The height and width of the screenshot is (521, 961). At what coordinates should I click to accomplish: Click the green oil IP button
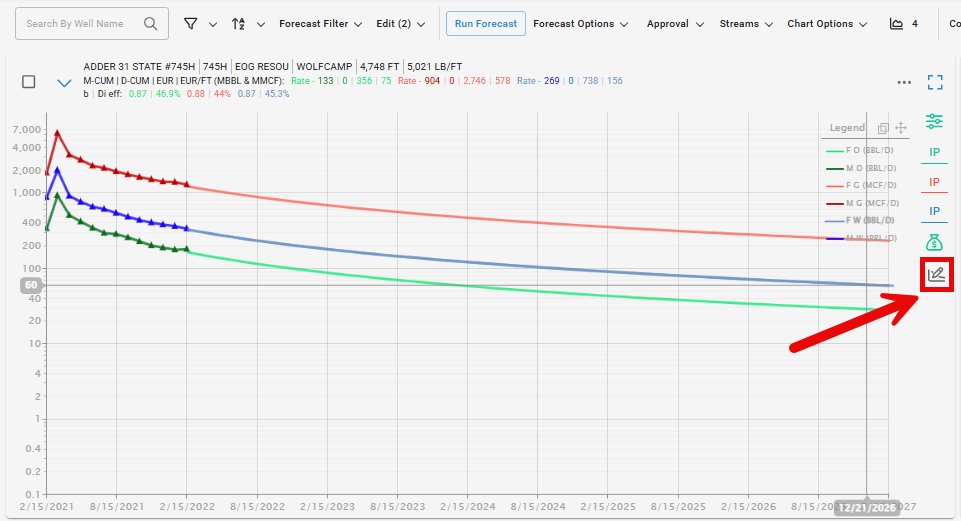pos(934,152)
